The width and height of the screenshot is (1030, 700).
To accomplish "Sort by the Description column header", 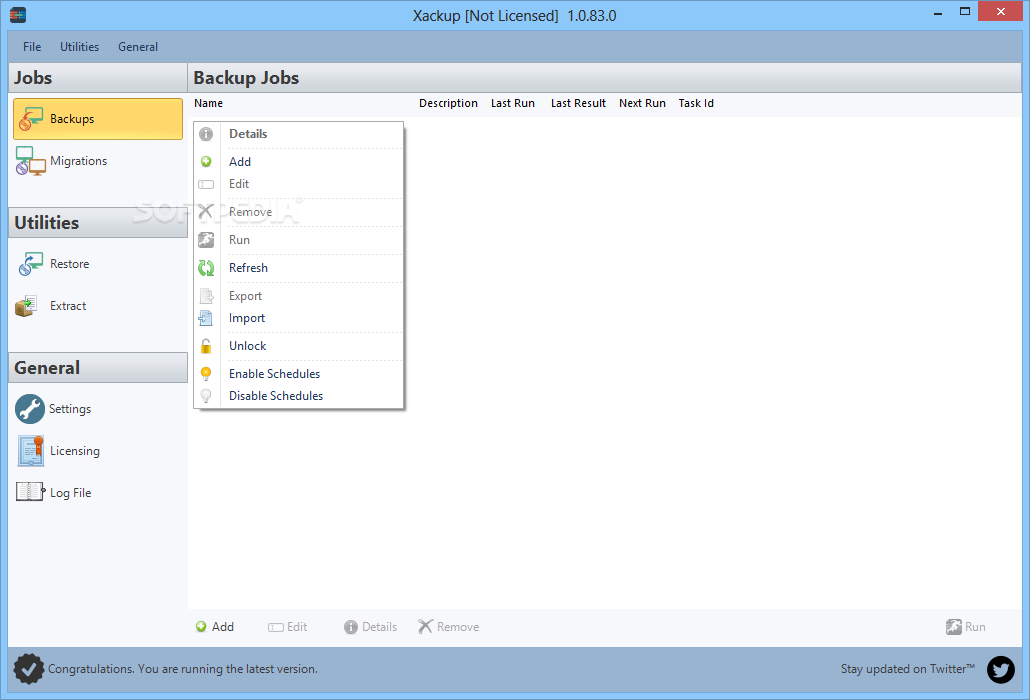I will (448, 103).
